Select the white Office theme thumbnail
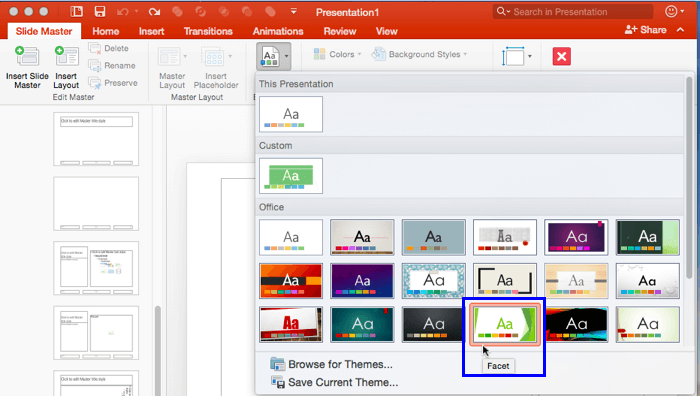Screen dimensions: 700x396 [291, 237]
